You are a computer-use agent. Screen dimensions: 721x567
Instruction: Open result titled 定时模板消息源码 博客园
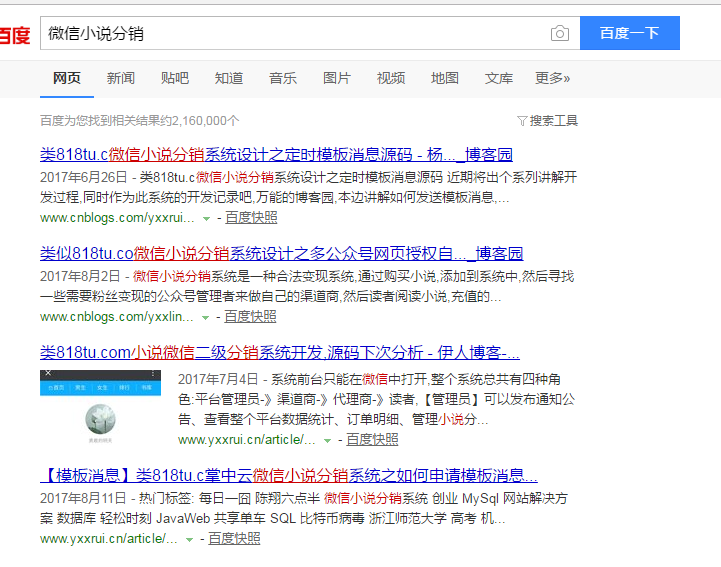point(276,155)
